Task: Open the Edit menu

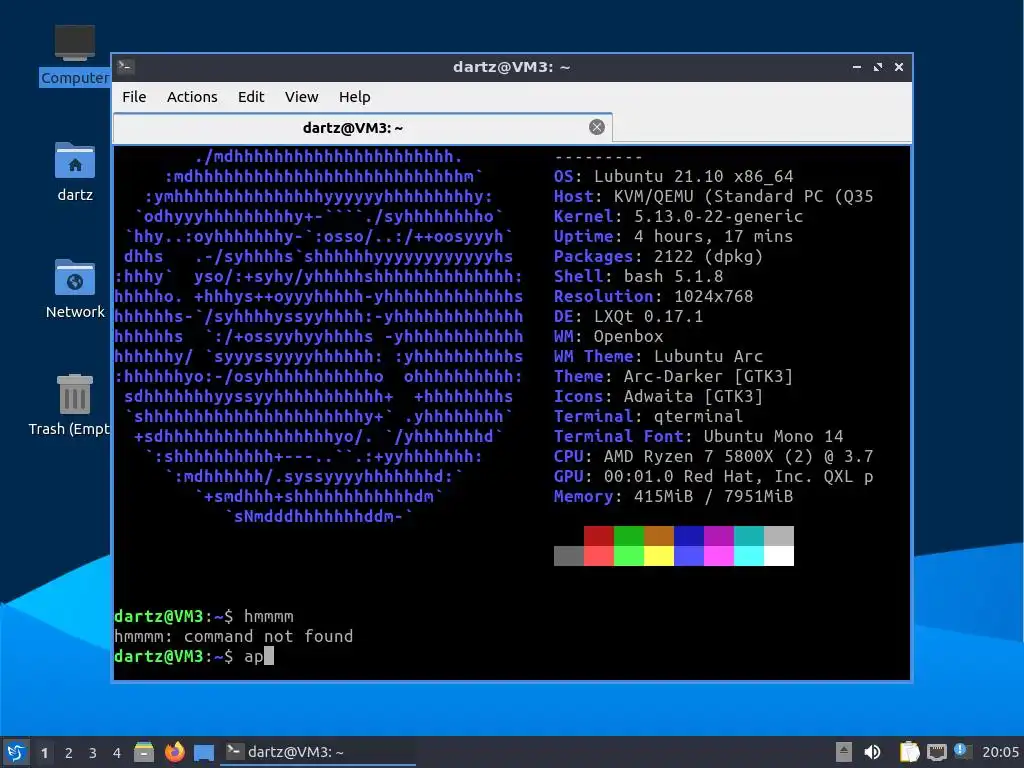Action: (251, 97)
